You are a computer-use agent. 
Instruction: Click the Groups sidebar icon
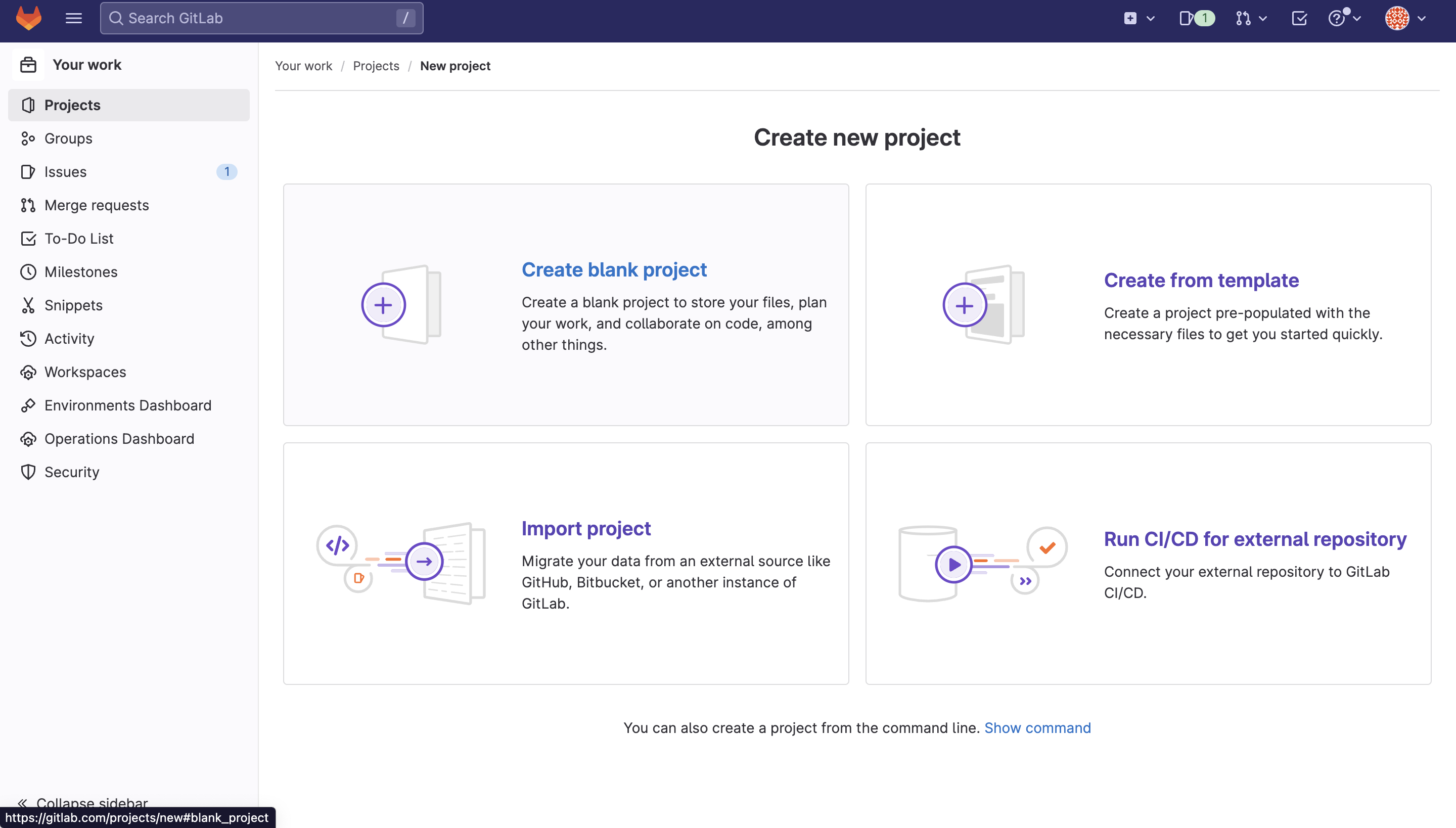(28, 138)
